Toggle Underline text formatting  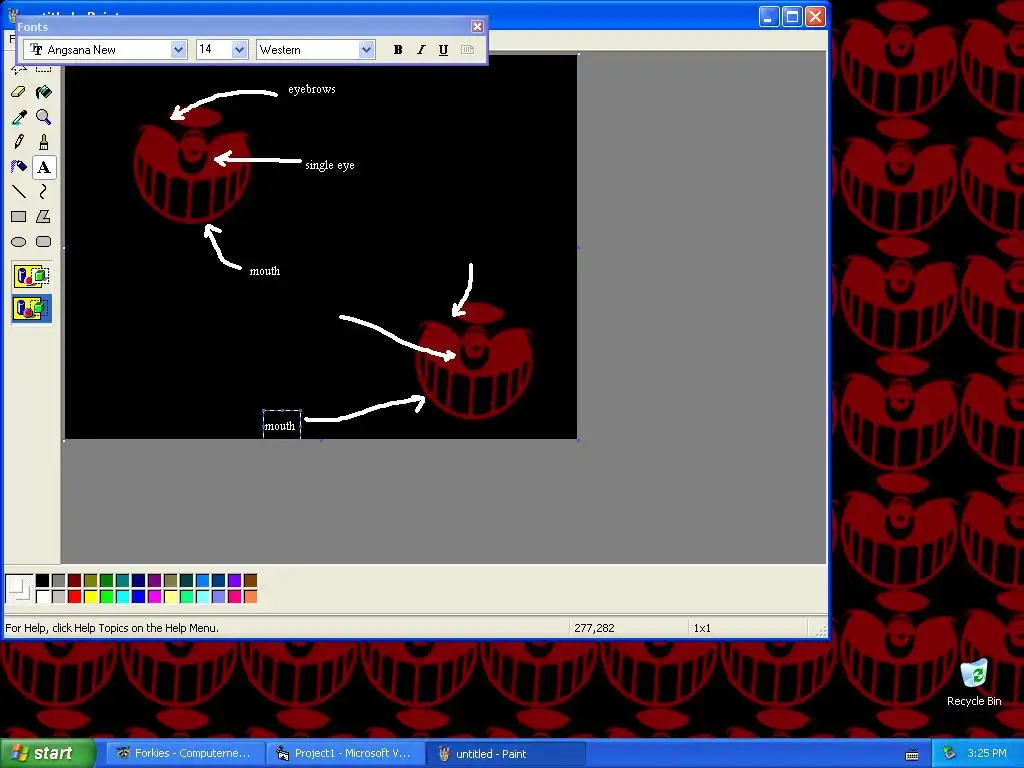[x=443, y=50]
